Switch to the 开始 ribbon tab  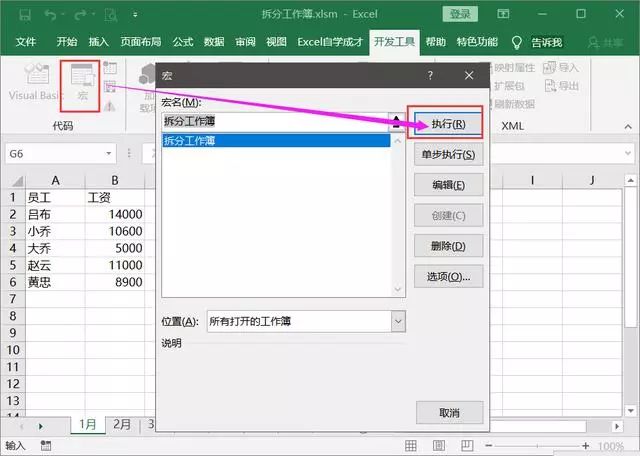(x=67, y=42)
